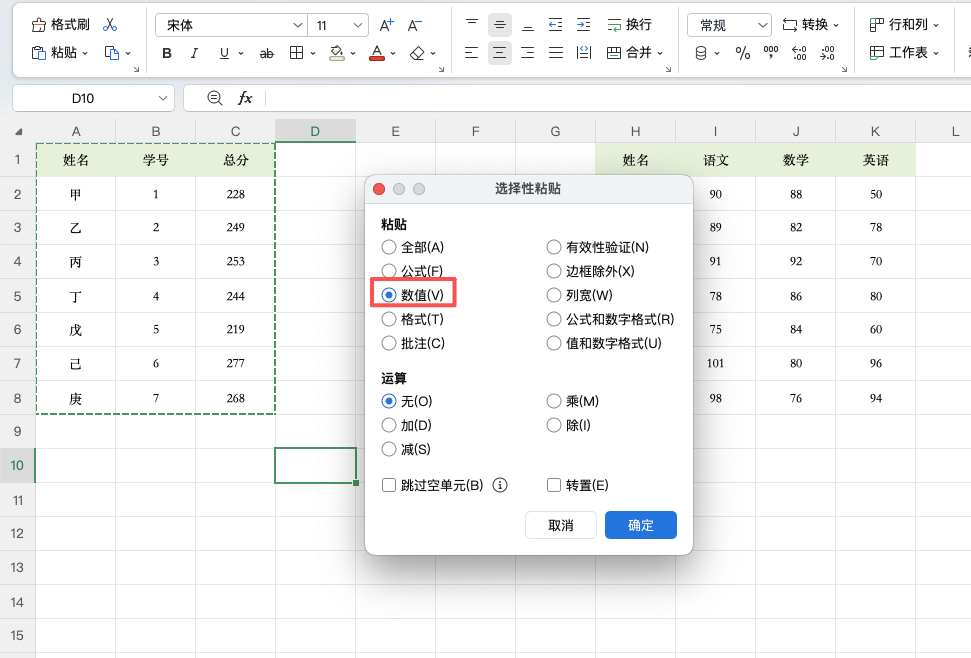
Task: Click the 换行 wrap text button
Action: [629, 25]
